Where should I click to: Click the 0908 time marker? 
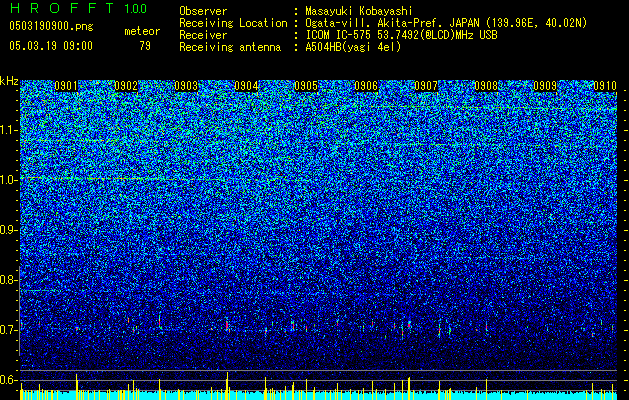point(486,86)
